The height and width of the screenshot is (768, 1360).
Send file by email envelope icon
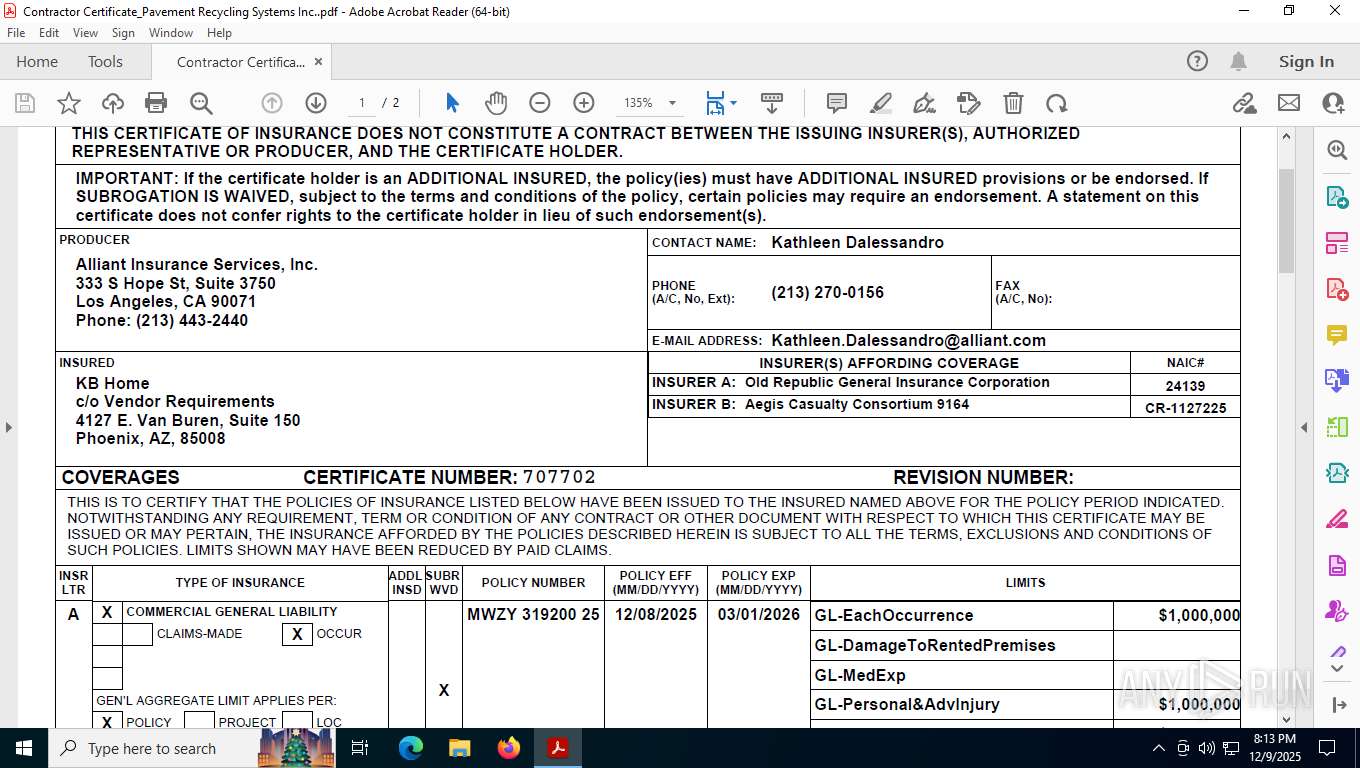(x=1289, y=103)
